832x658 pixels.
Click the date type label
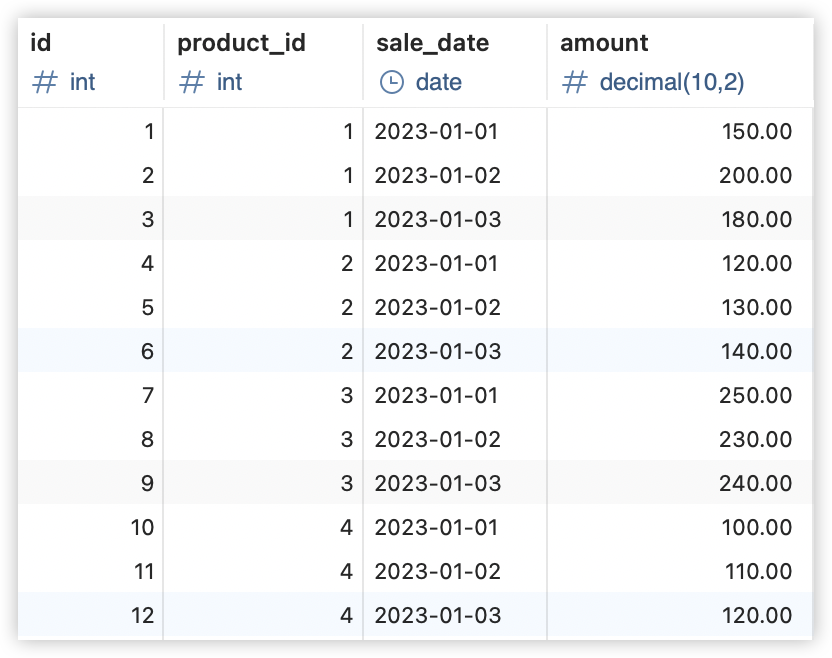coord(438,82)
